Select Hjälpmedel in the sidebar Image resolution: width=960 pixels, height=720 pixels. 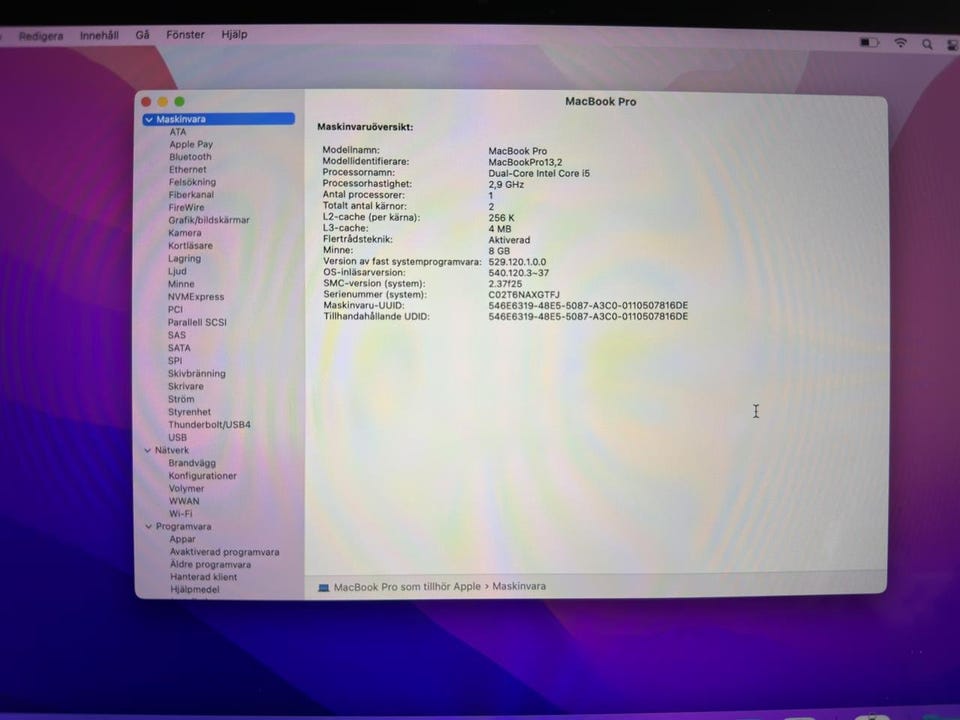pos(195,590)
